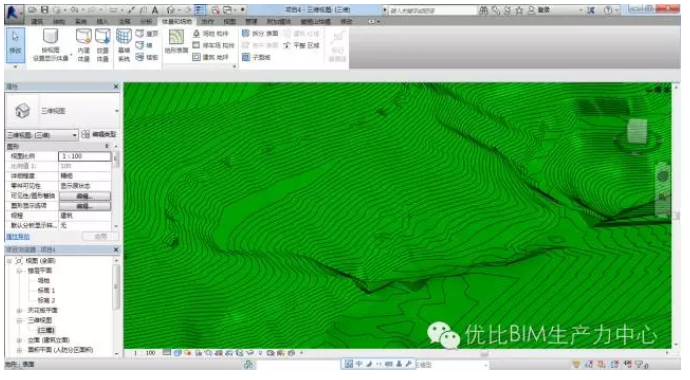Image resolution: width=690 pixels, height=380 pixels.
Task: Click the Toposurface (地形表面) tool
Action: click(x=176, y=42)
